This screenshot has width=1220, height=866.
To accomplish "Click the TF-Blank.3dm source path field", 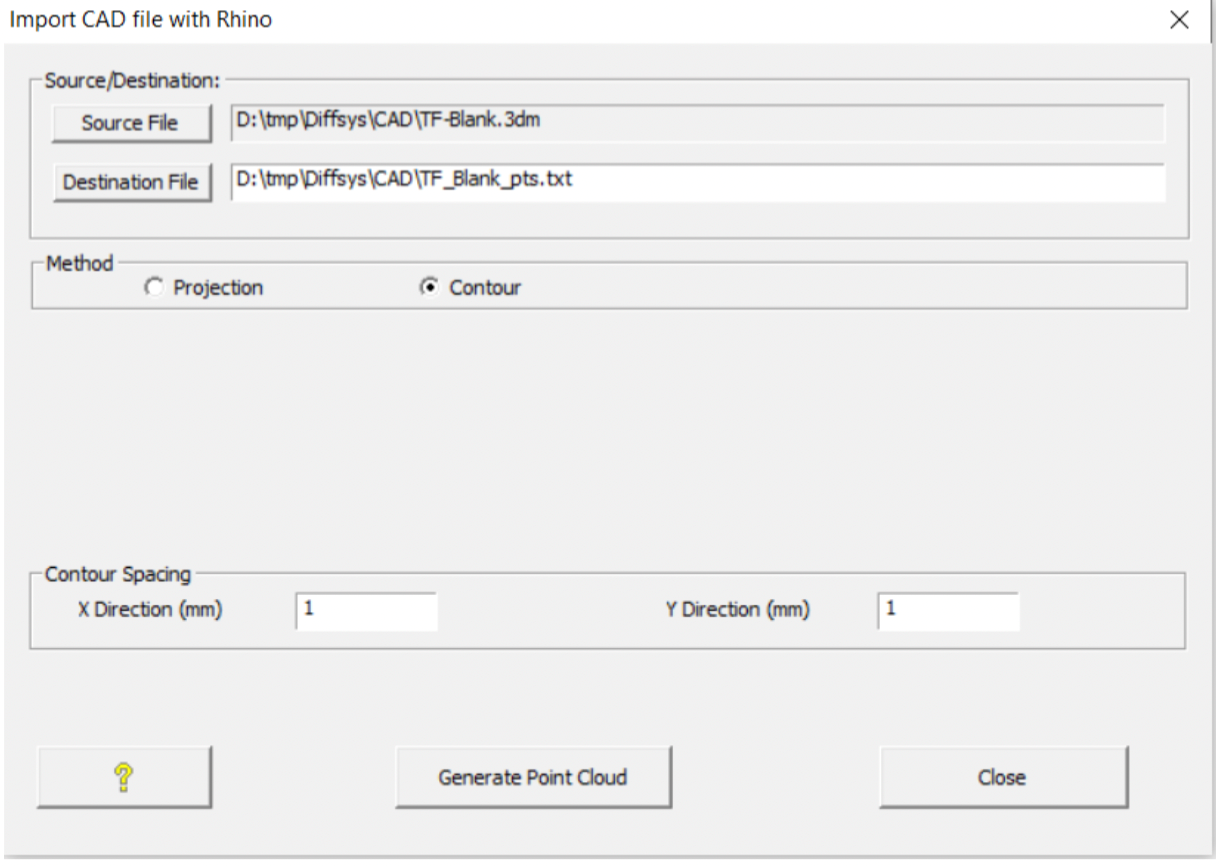I will click(696, 122).
